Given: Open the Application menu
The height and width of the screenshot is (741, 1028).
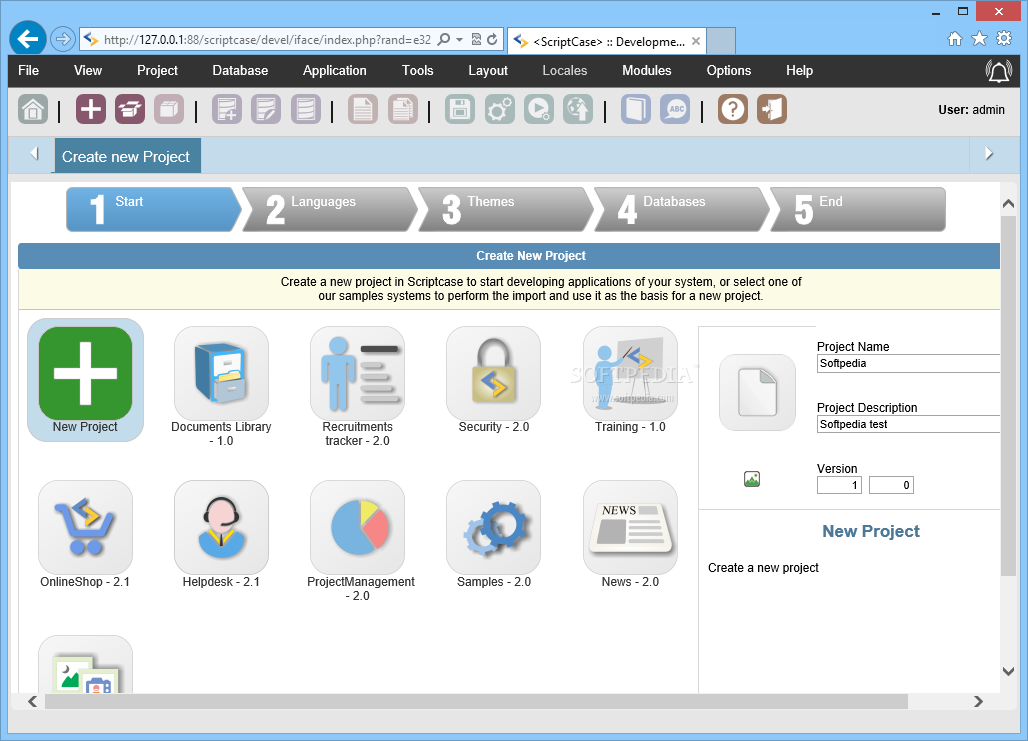Looking at the screenshot, I should pyautogui.click(x=334, y=71).
